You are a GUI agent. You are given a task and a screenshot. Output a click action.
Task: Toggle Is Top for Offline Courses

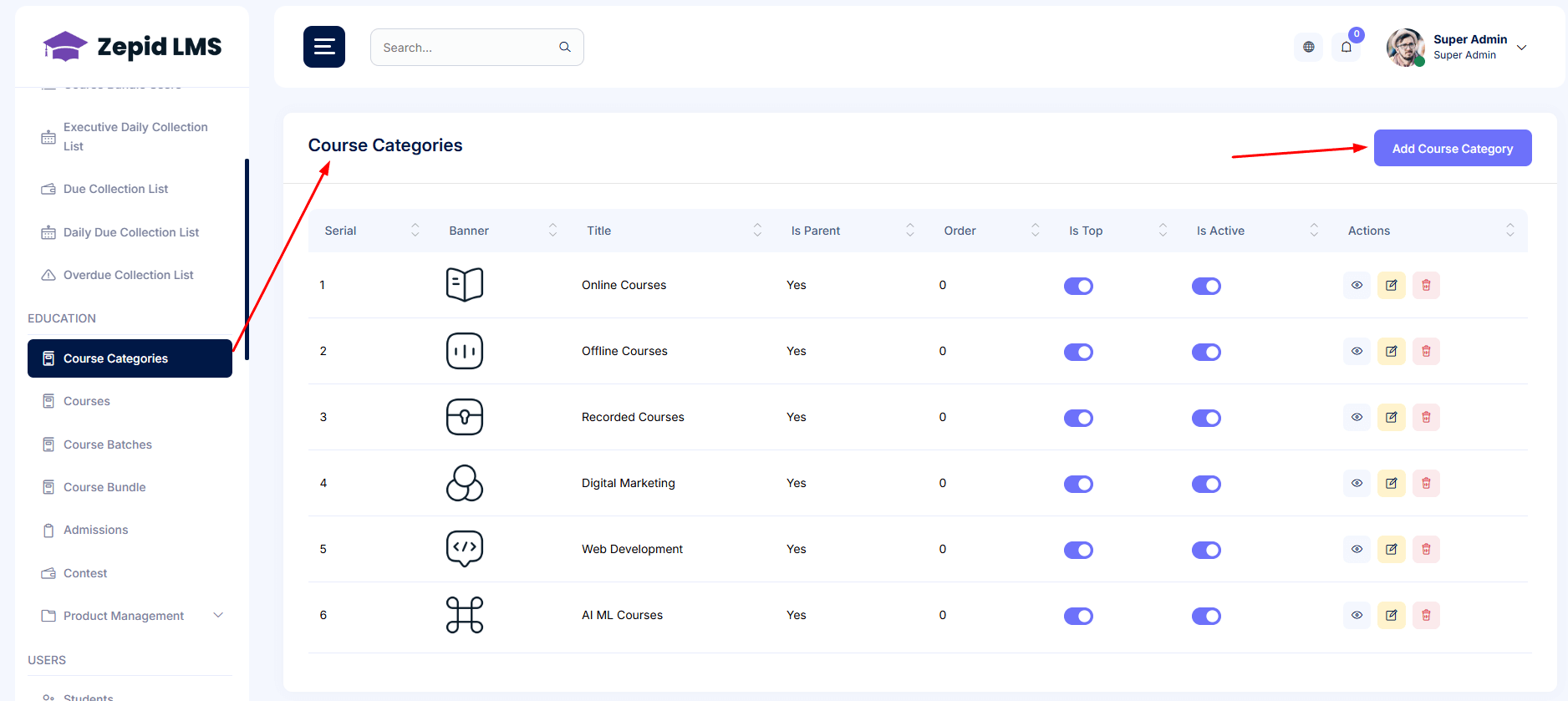(x=1079, y=353)
